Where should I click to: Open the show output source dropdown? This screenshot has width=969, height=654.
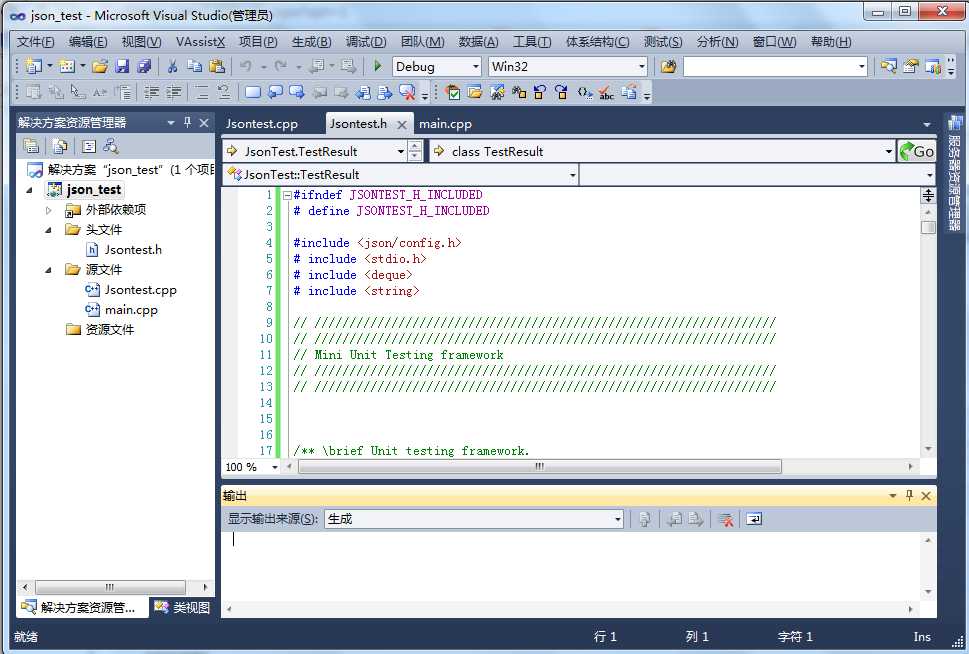617,519
